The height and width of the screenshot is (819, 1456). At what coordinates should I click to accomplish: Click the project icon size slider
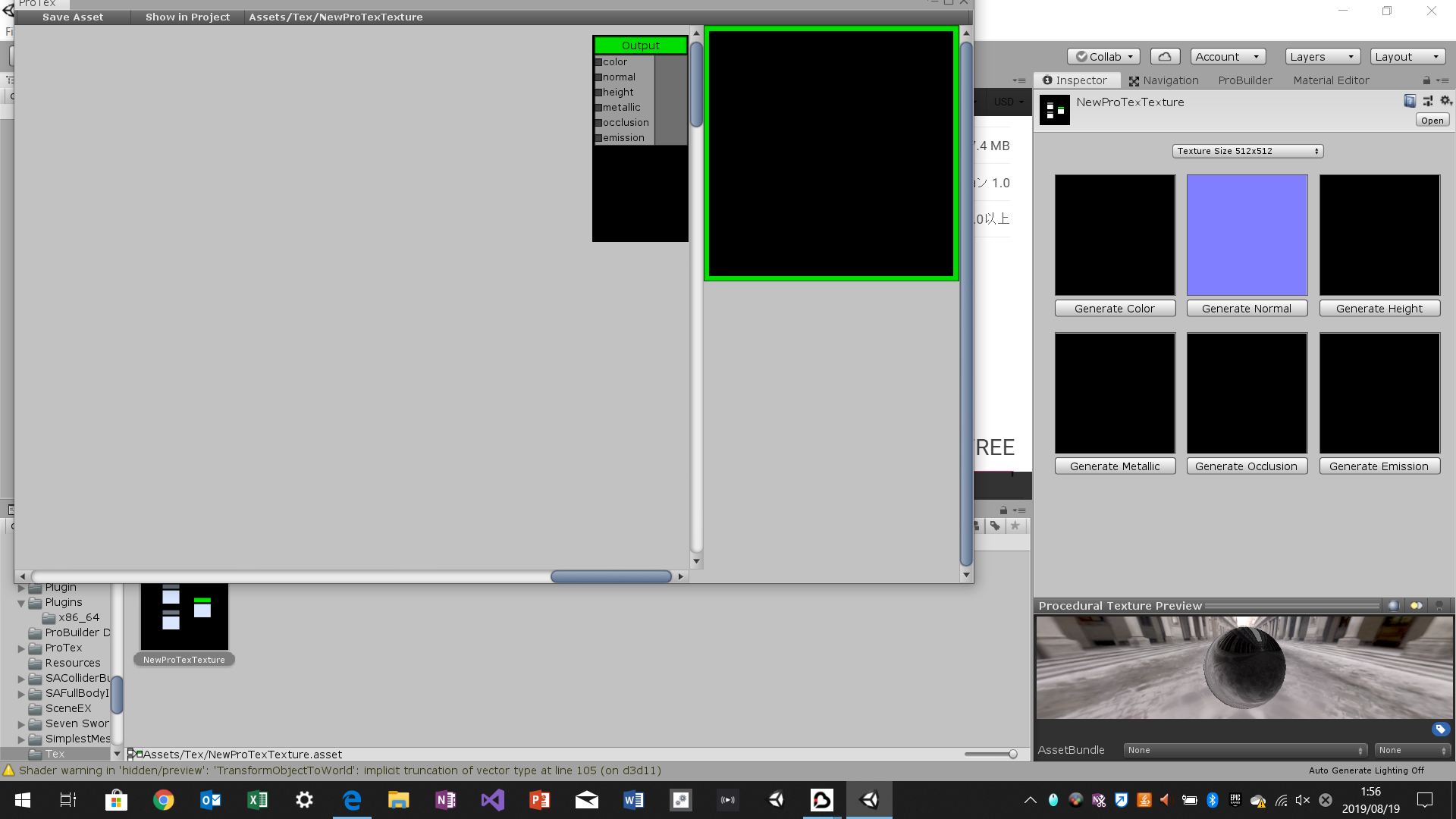pos(990,754)
